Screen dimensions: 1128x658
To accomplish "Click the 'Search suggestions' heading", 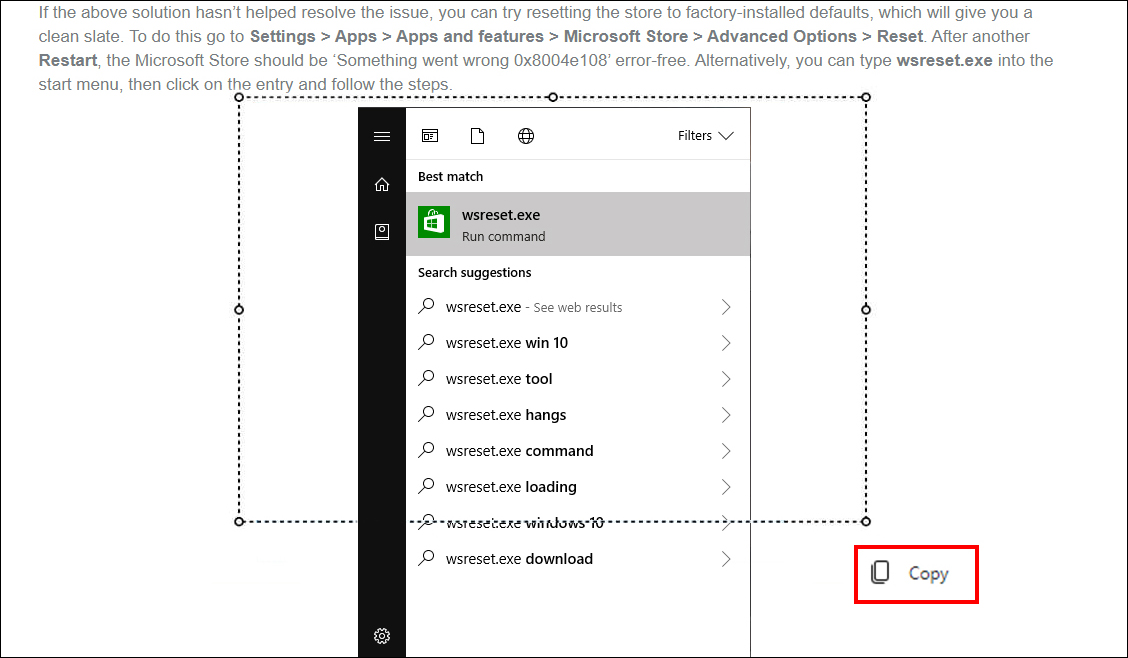I will point(475,273).
